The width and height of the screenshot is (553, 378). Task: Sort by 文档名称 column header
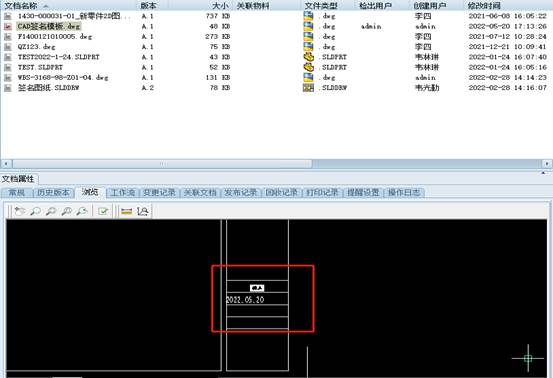tap(21, 6)
